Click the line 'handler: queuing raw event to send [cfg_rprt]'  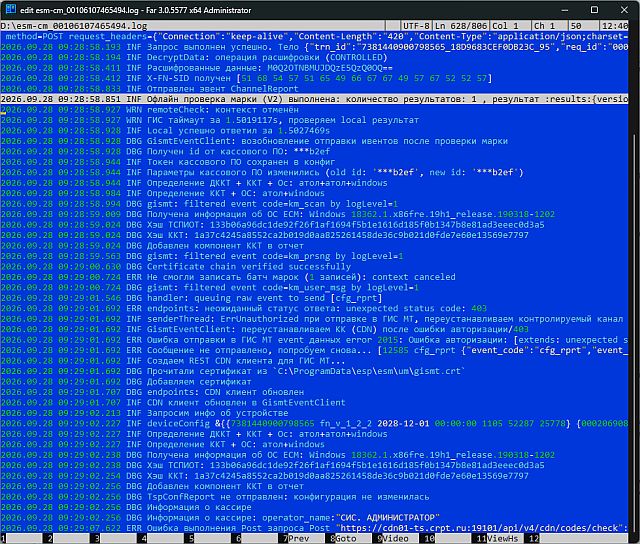(x=191, y=298)
